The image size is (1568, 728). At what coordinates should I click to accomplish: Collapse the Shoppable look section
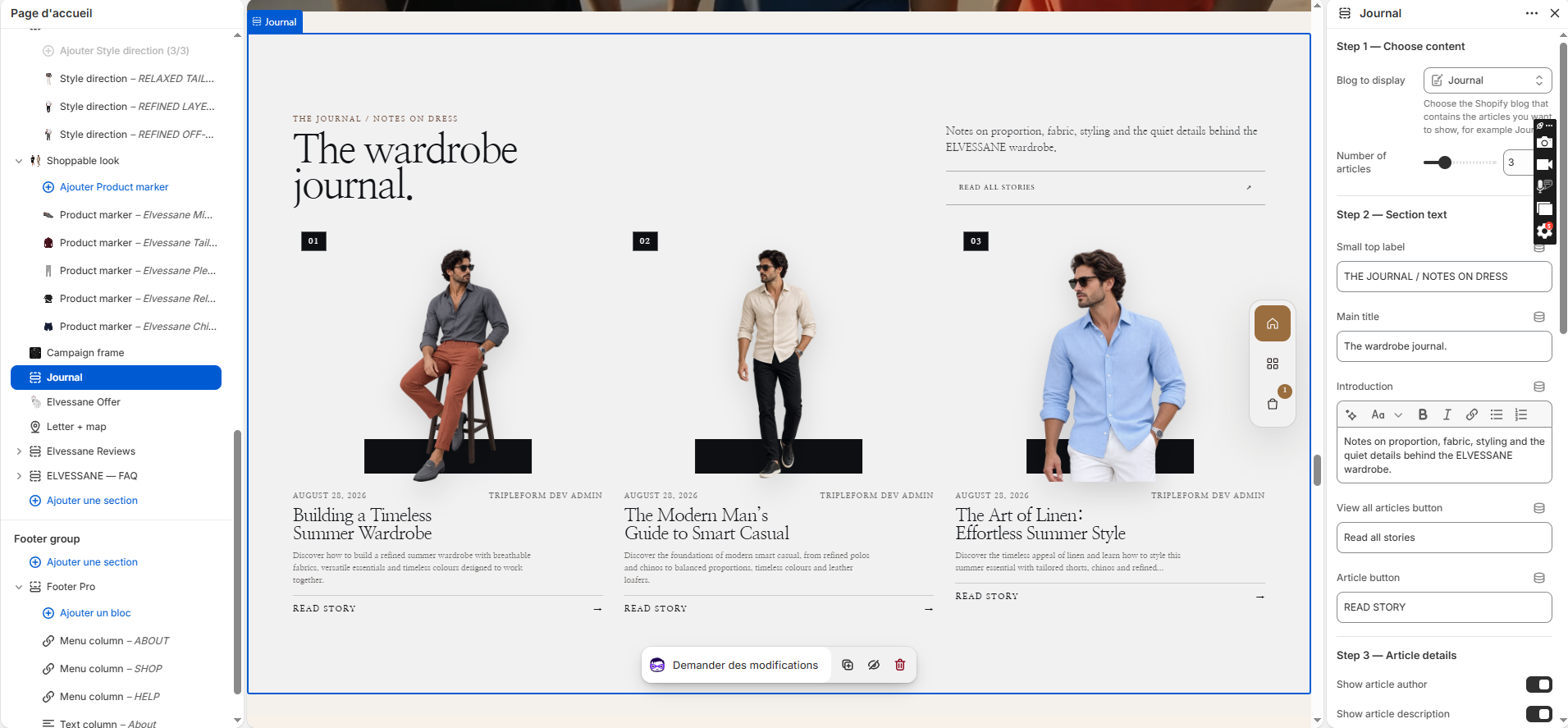(x=19, y=161)
